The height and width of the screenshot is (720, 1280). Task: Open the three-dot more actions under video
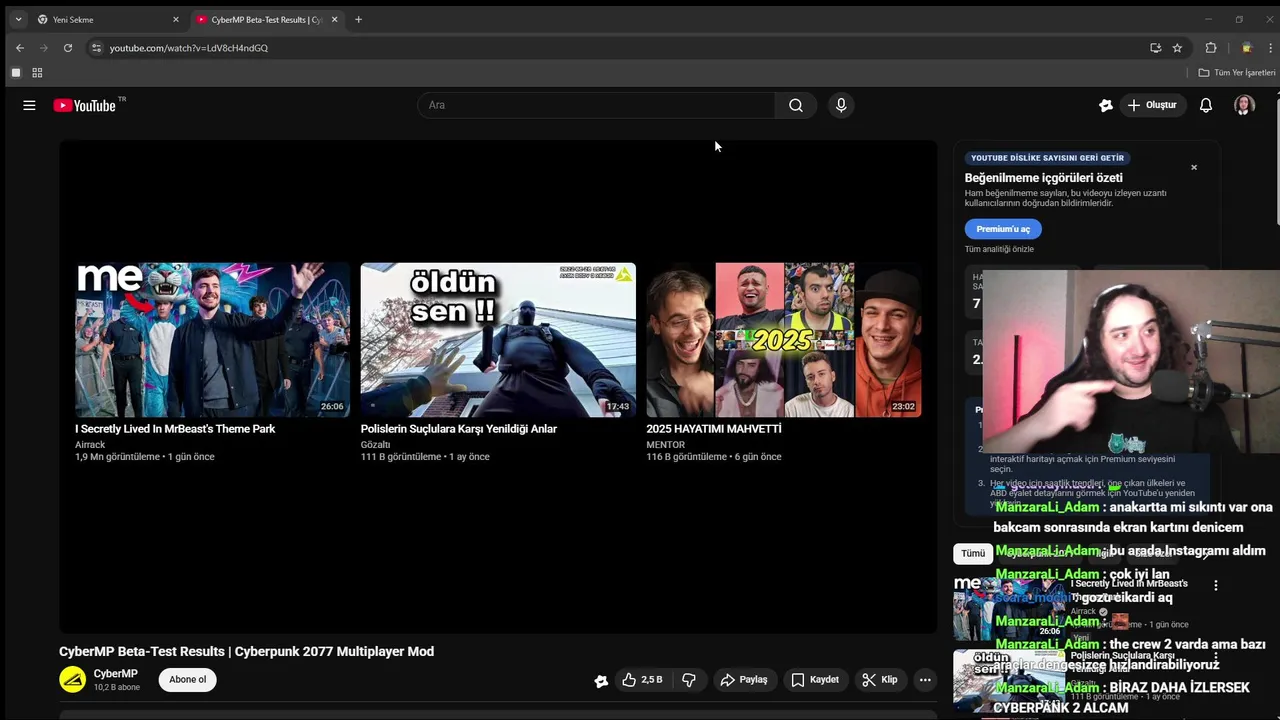point(925,680)
